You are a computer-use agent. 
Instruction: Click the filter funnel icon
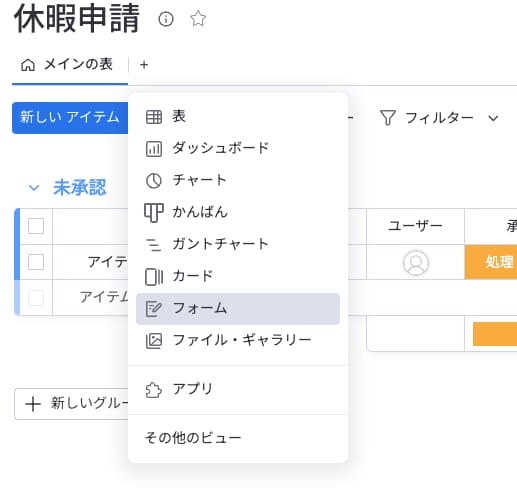point(387,118)
